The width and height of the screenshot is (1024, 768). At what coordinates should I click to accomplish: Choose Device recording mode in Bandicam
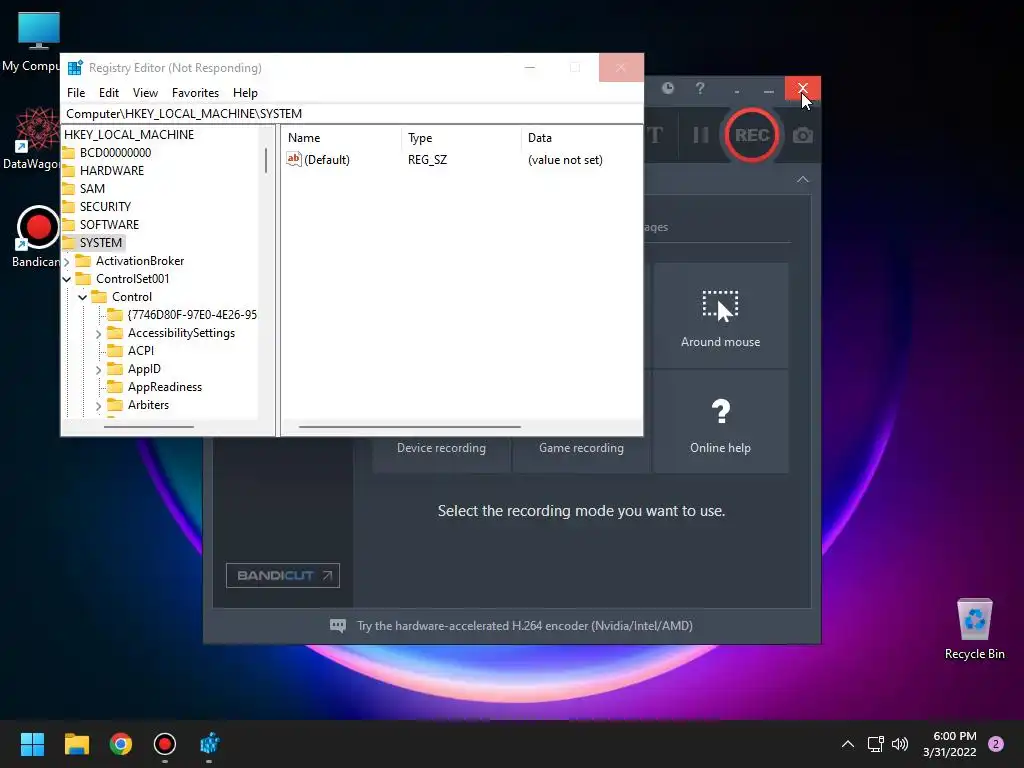tap(441, 448)
